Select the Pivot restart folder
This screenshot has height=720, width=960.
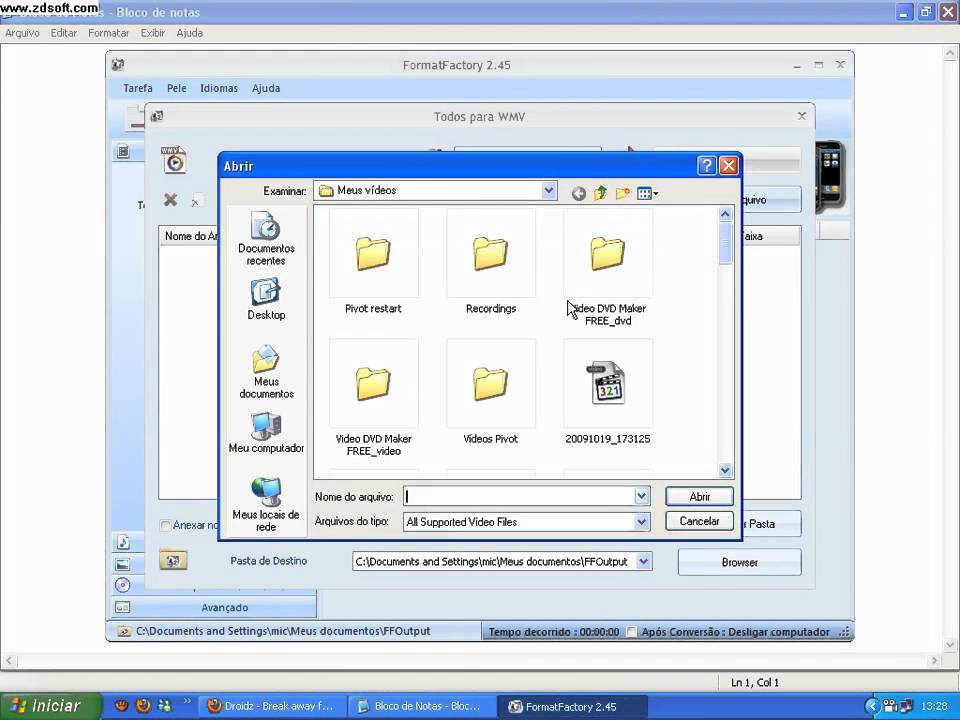tap(373, 262)
